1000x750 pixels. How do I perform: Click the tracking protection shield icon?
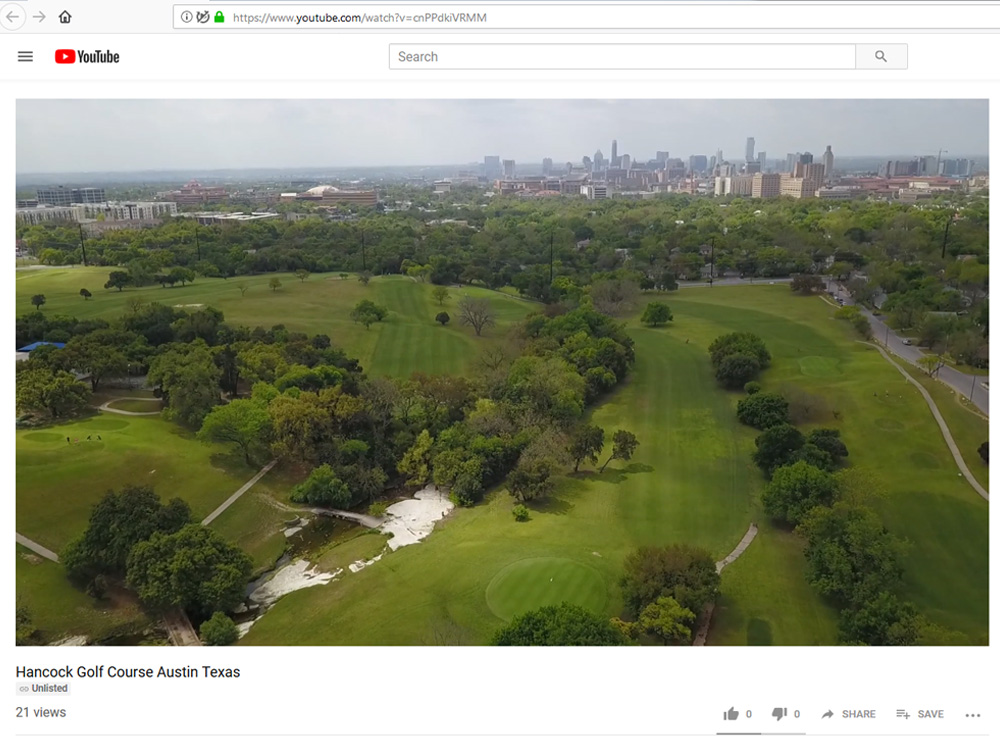(x=203, y=17)
